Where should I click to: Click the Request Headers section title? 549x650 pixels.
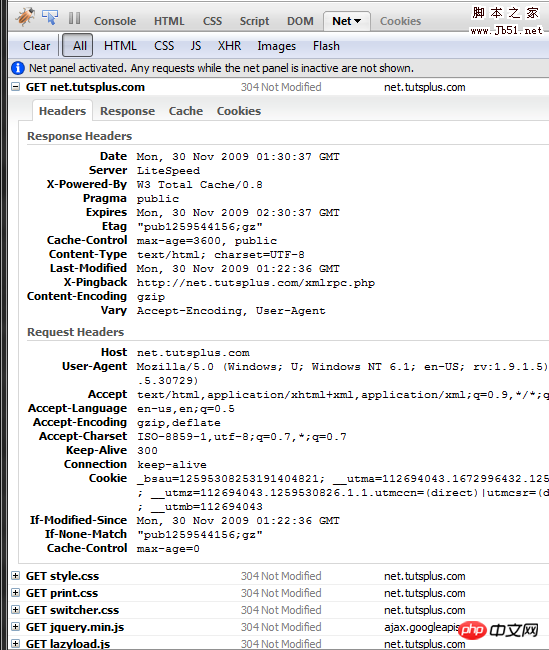(75, 332)
